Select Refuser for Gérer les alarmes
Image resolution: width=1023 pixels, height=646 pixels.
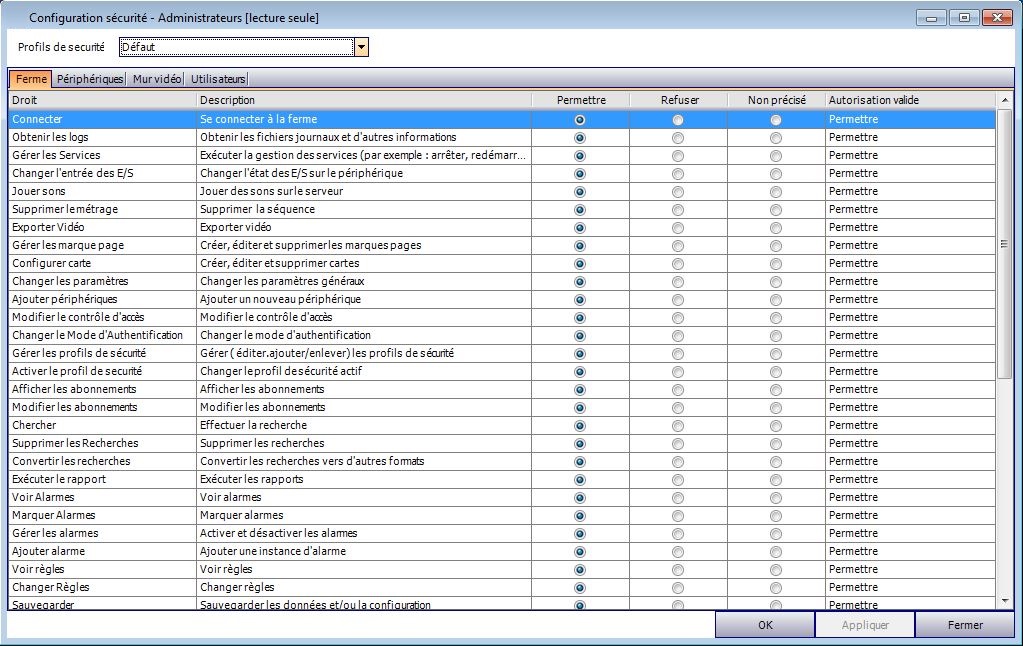tap(678, 534)
